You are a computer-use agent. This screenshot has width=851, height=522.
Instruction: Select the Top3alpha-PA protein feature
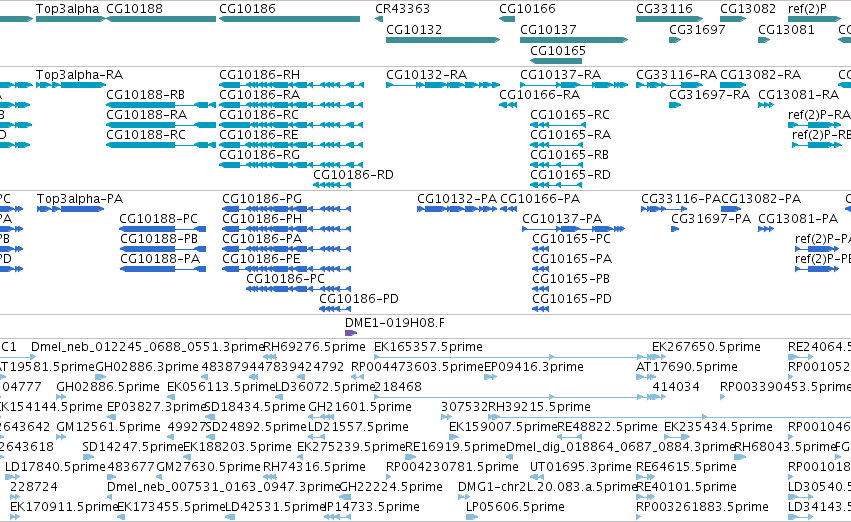(x=71, y=209)
